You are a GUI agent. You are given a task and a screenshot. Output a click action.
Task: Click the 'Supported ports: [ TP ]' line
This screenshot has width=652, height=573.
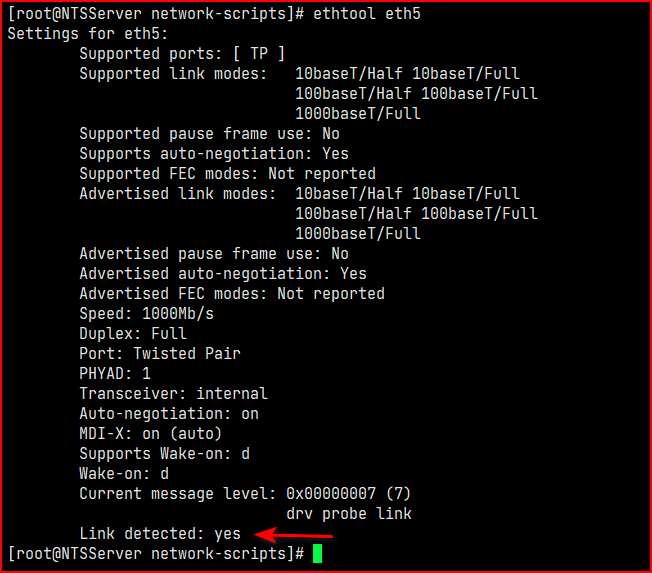pyautogui.click(x=182, y=53)
